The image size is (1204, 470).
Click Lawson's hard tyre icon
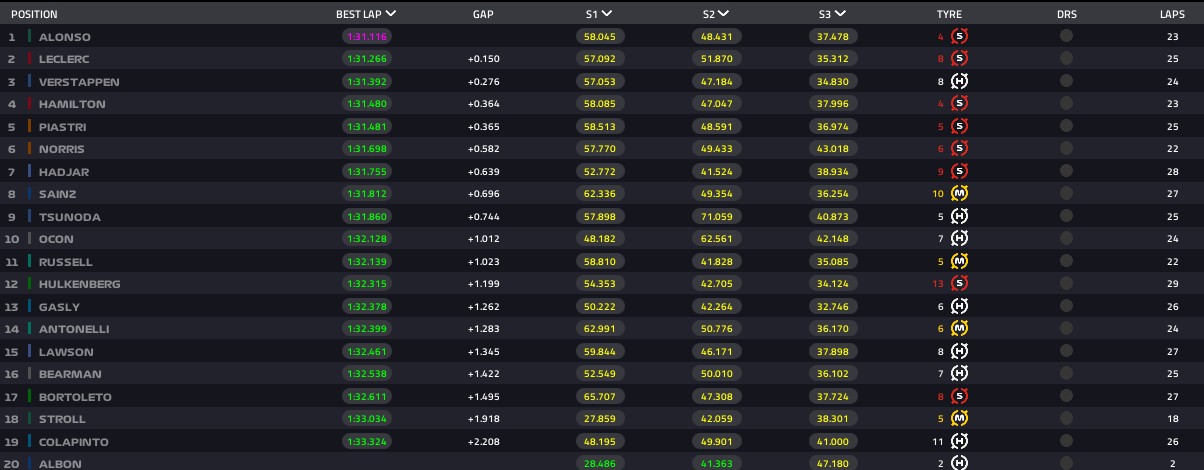959,352
